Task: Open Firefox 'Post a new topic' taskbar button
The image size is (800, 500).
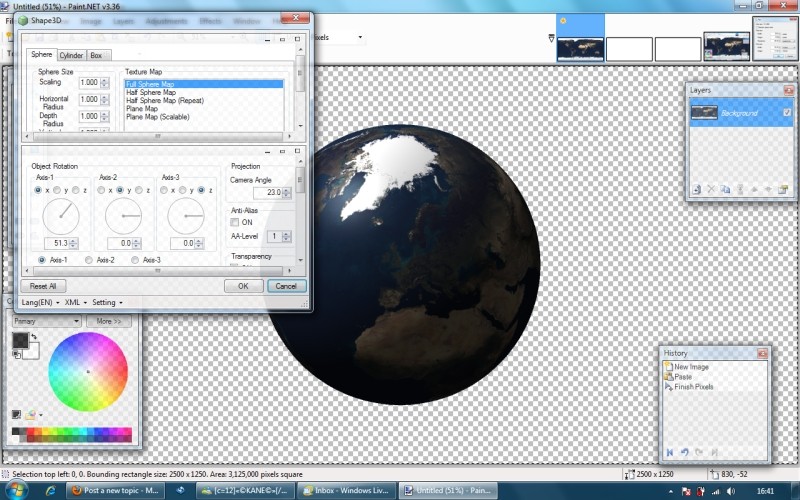Action: click(115, 491)
